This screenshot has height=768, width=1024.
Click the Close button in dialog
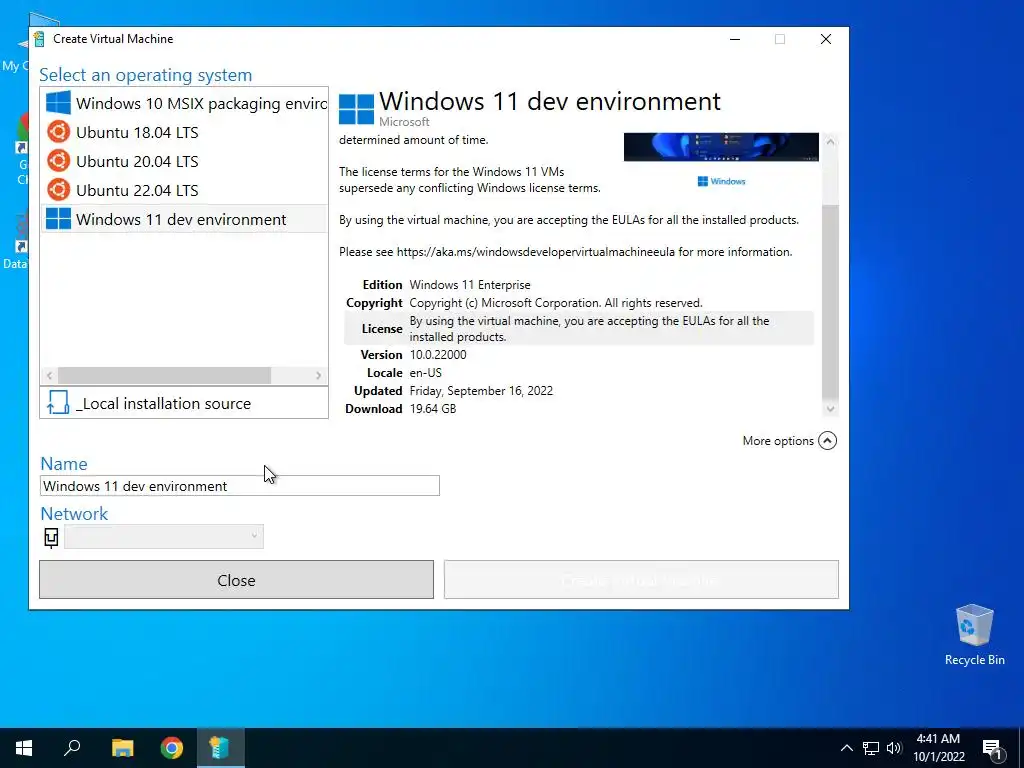236,580
